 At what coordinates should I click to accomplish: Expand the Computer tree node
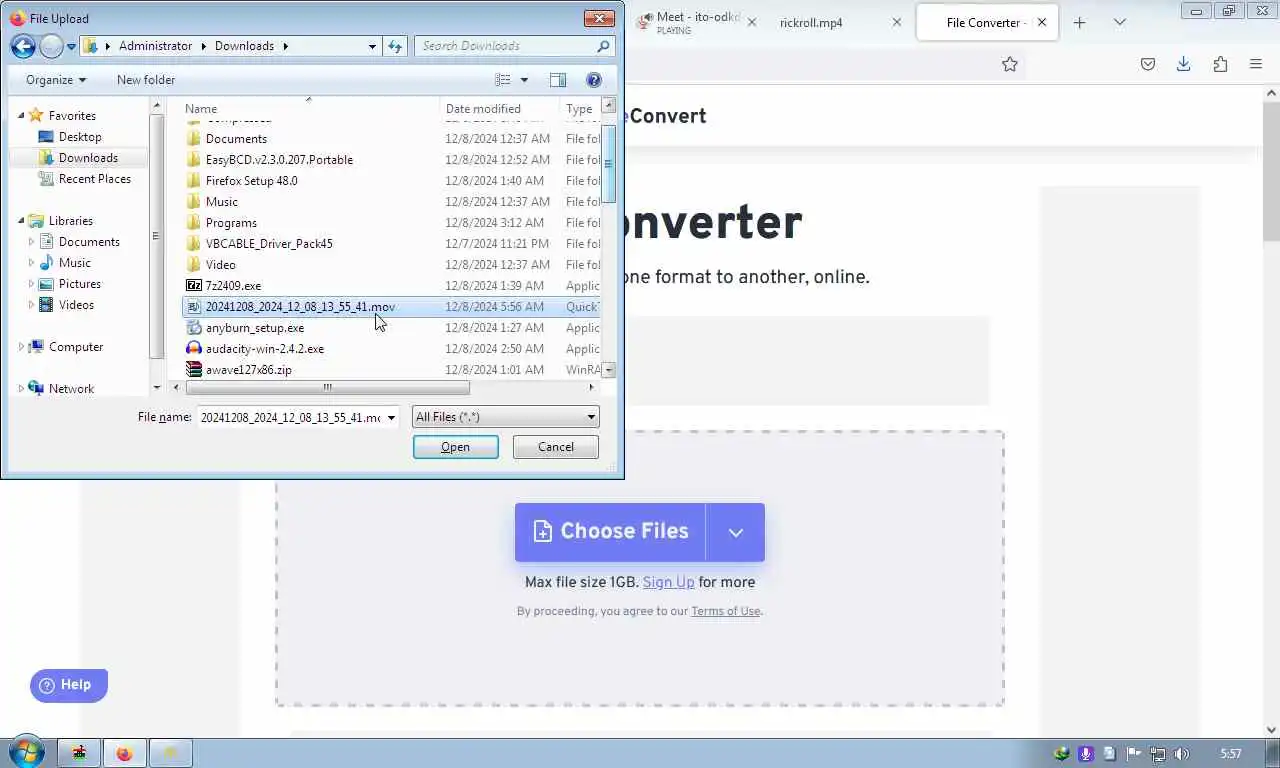[x=21, y=347]
